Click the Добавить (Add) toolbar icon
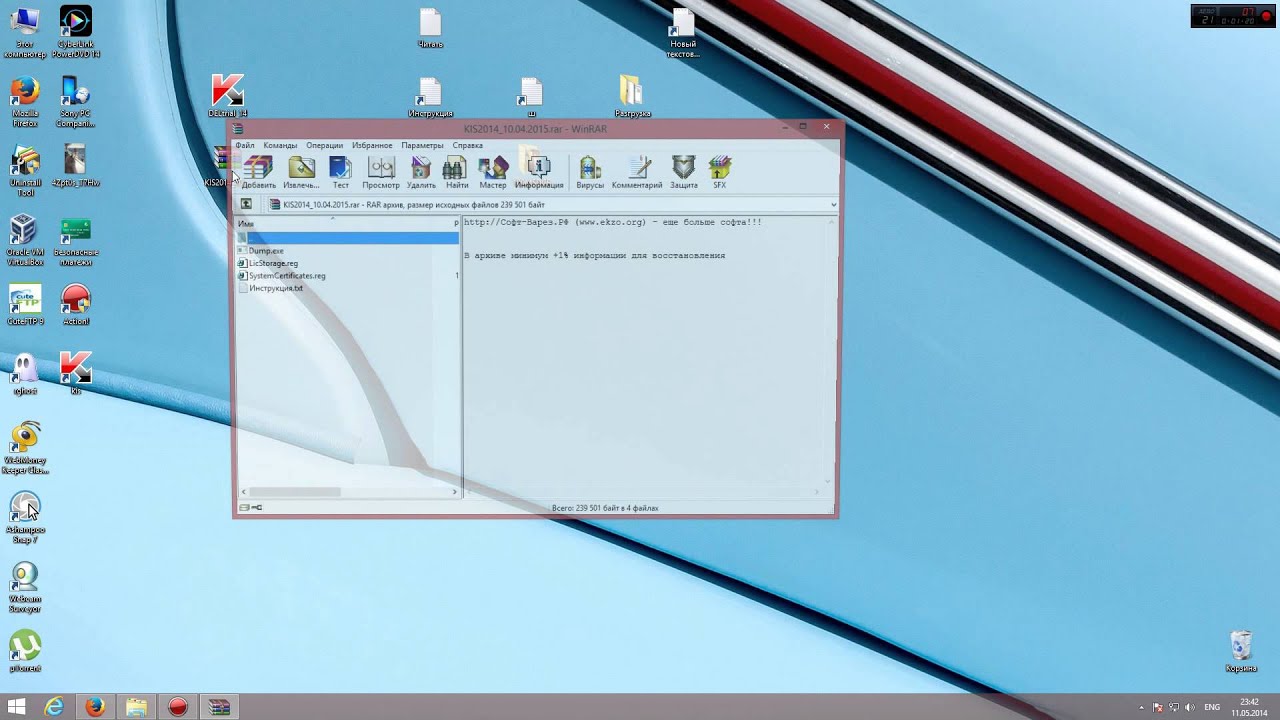This screenshot has height=720, width=1280. coord(258,171)
